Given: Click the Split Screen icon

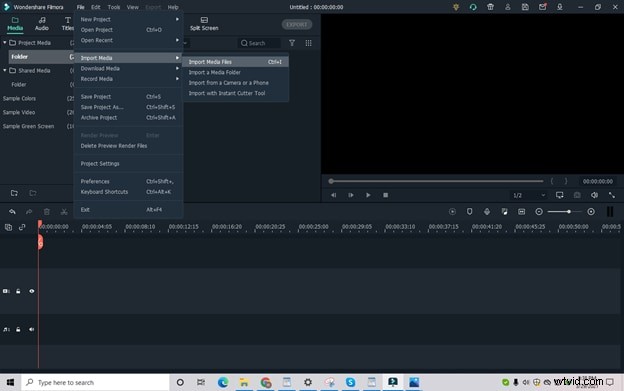Looking at the screenshot, I should tap(204, 20).
